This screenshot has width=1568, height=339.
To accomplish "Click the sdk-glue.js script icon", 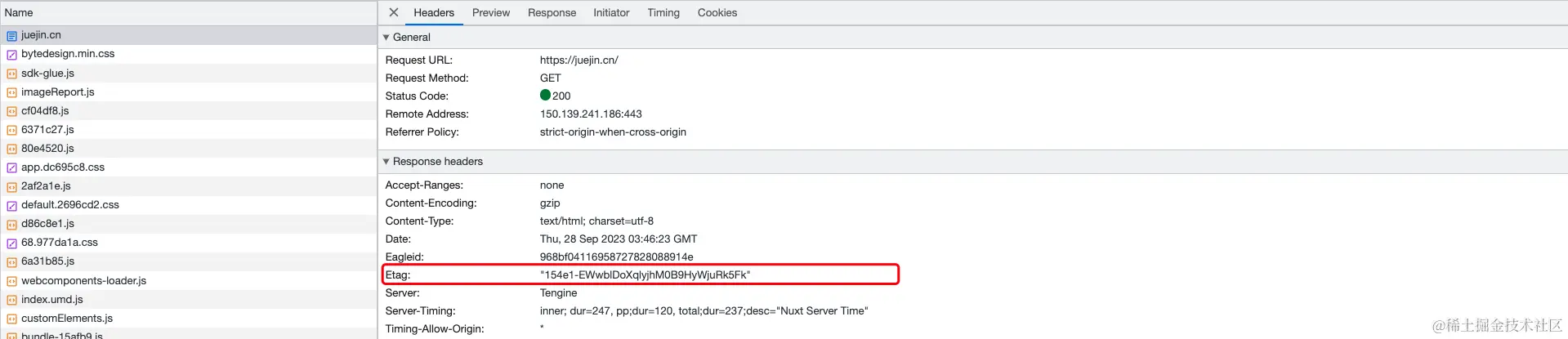I will point(11,74).
